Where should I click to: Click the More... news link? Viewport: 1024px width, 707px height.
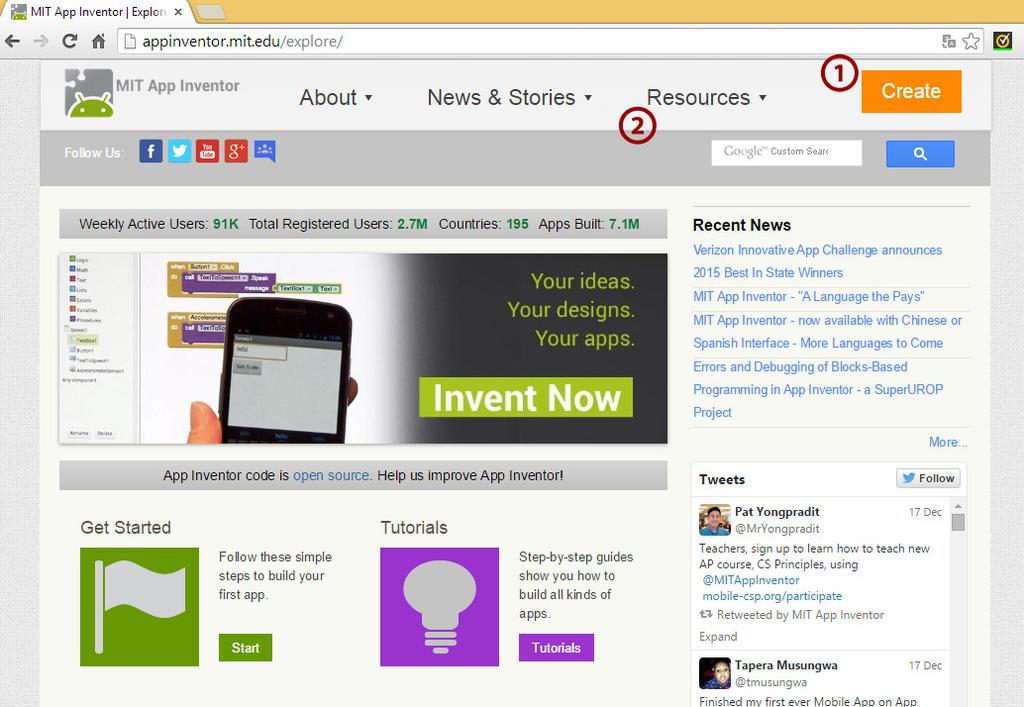tap(948, 442)
